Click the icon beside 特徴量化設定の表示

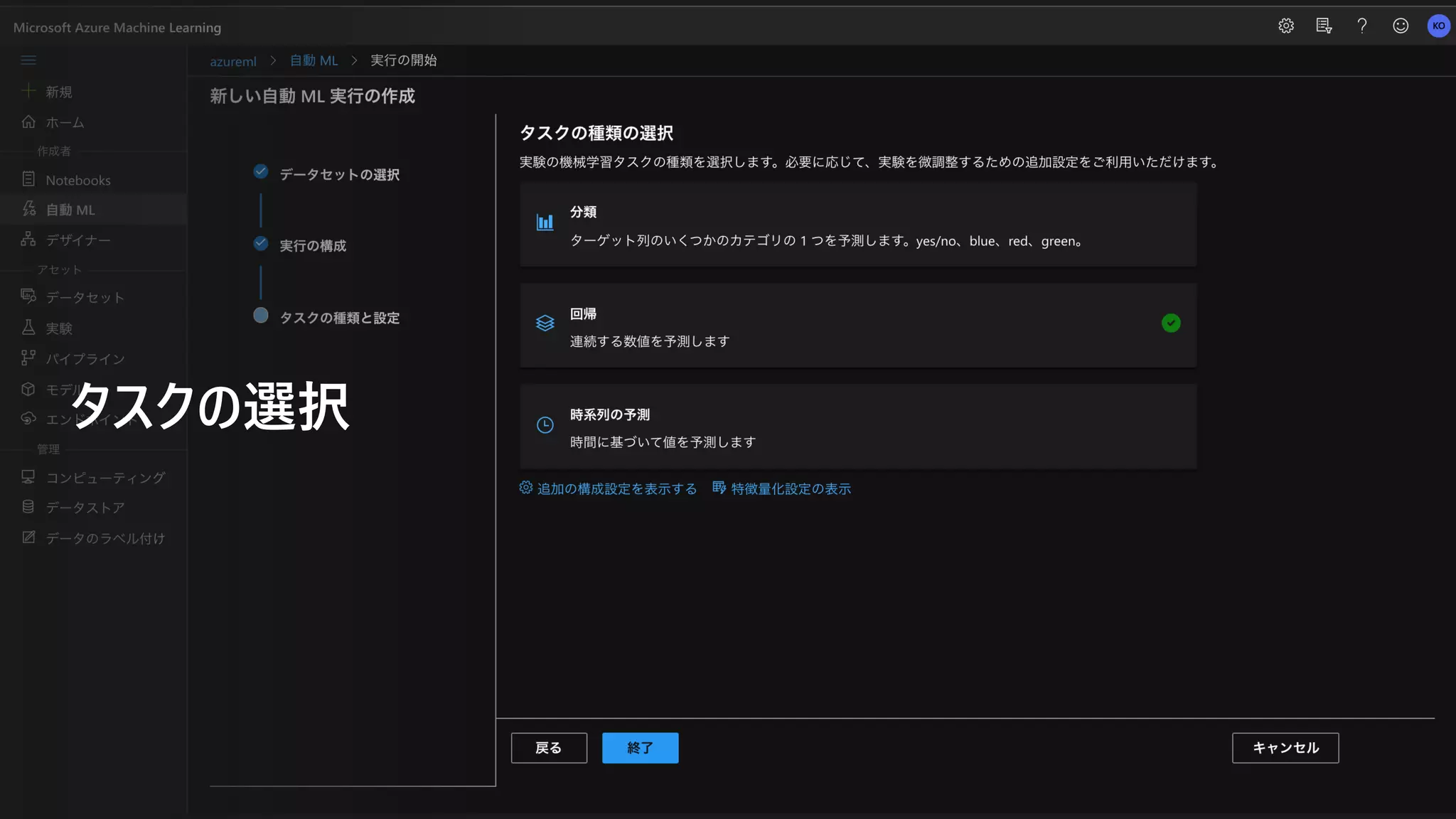tap(719, 488)
